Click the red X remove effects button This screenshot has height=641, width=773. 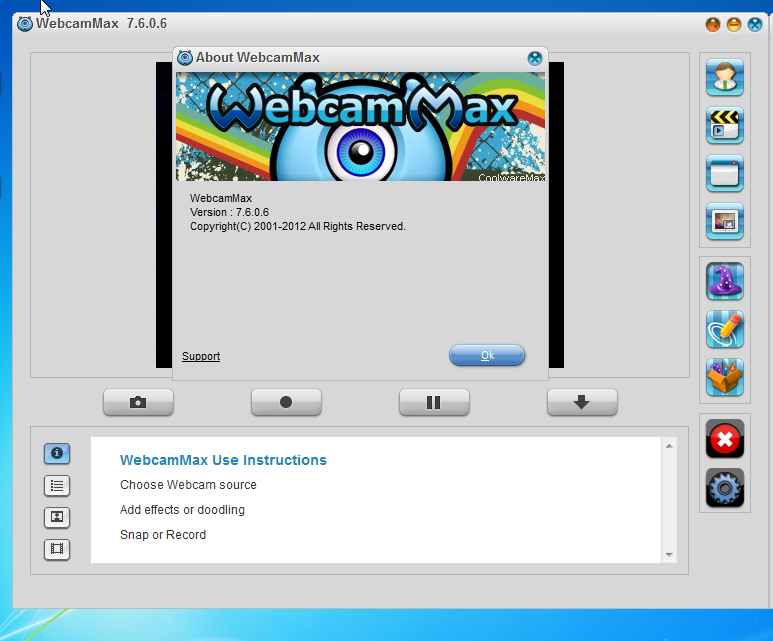tap(725, 438)
